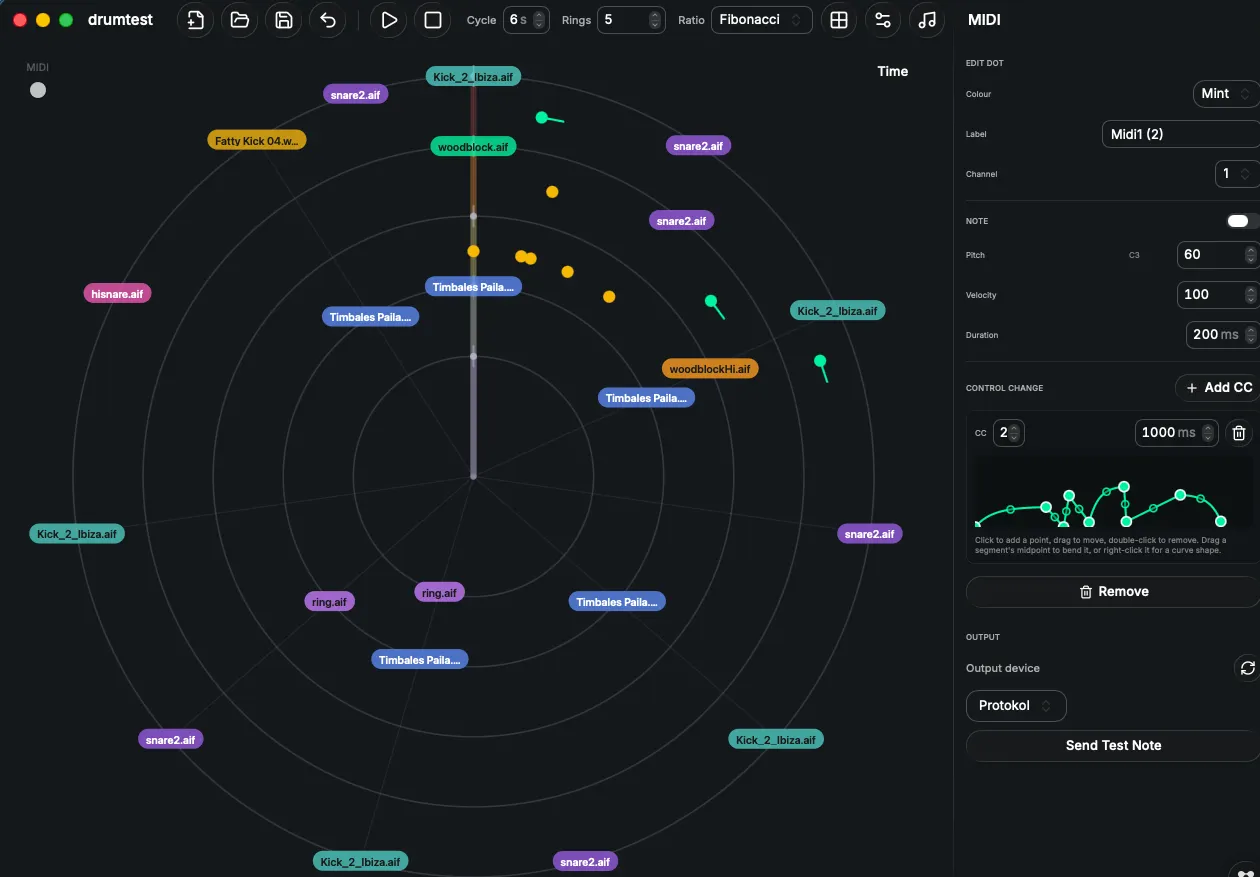
Task: Open the Ratio Fibonacci dropdown
Action: [x=761, y=20]
